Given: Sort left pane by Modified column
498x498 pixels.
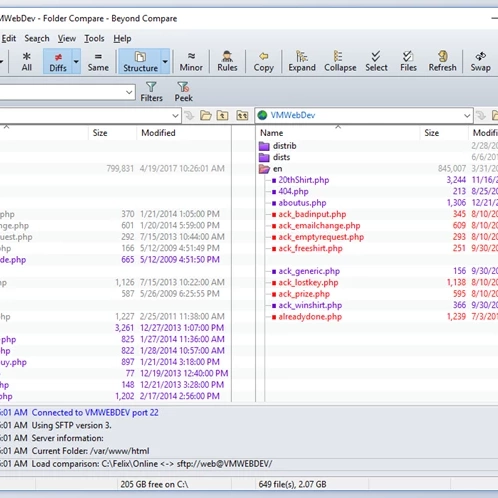Looking at the screenshot, I should 184,133.
